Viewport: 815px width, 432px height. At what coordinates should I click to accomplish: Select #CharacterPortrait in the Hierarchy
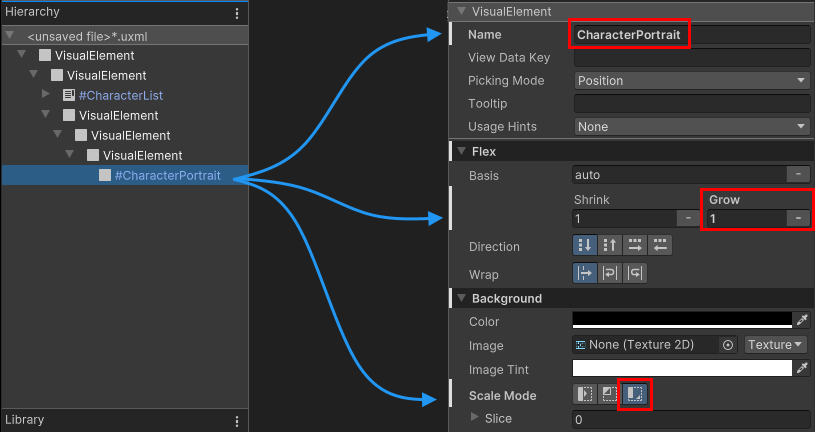167,176
